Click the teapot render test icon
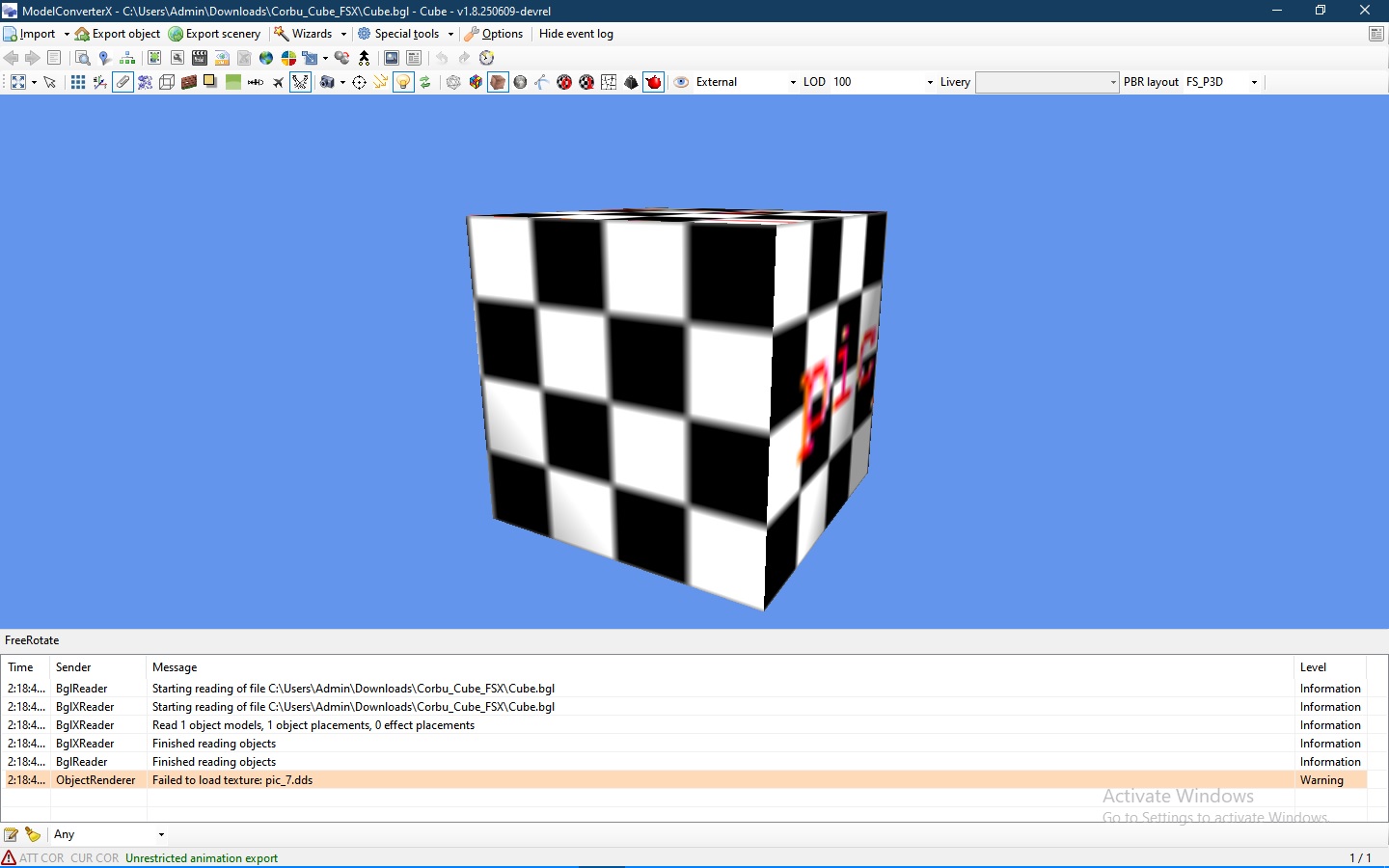 (x=654, y=82)
